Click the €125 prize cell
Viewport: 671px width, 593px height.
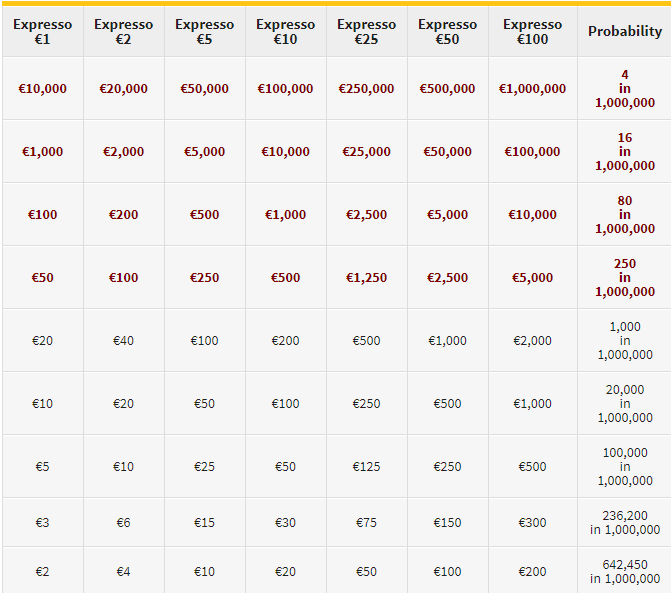coord(366,467)
